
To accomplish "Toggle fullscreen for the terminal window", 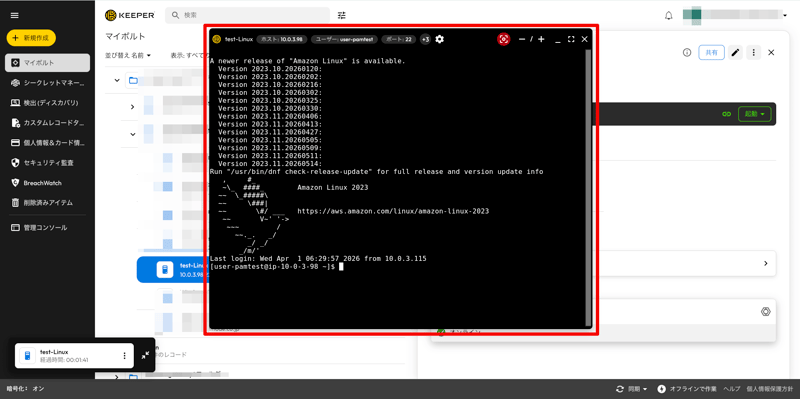I will 571,39.
